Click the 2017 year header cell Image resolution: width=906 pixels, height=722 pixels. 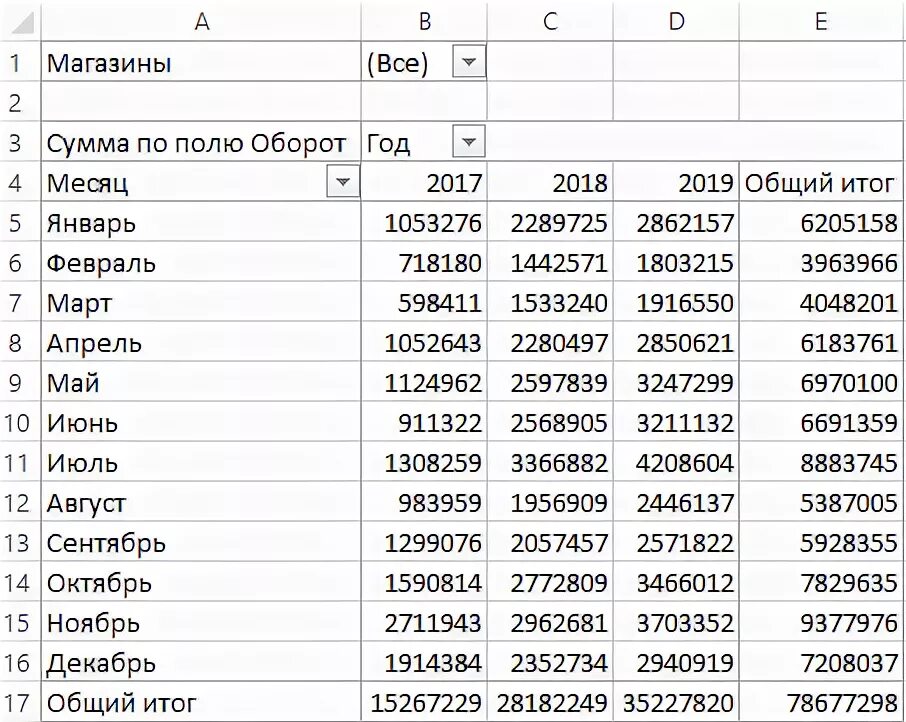[x=424, y=183]
